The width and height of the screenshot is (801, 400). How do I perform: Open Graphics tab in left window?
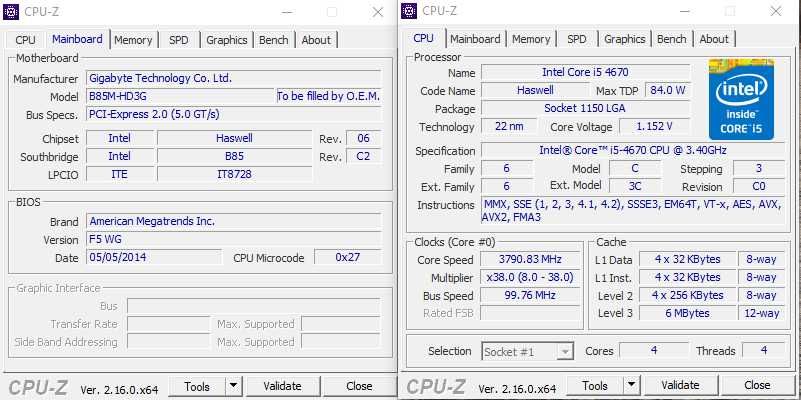pyautogui.click(x=227, y=40)
